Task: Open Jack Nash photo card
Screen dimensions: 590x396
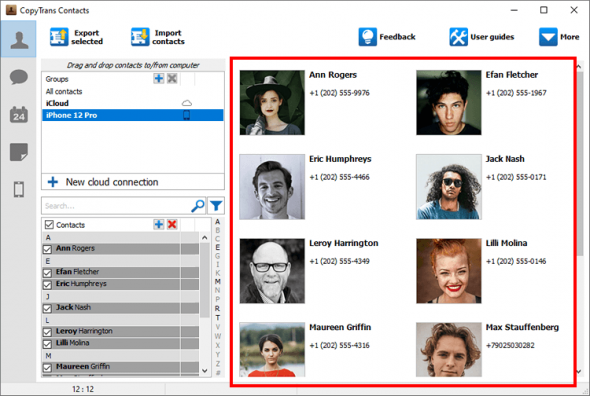Action: [449, 187]
